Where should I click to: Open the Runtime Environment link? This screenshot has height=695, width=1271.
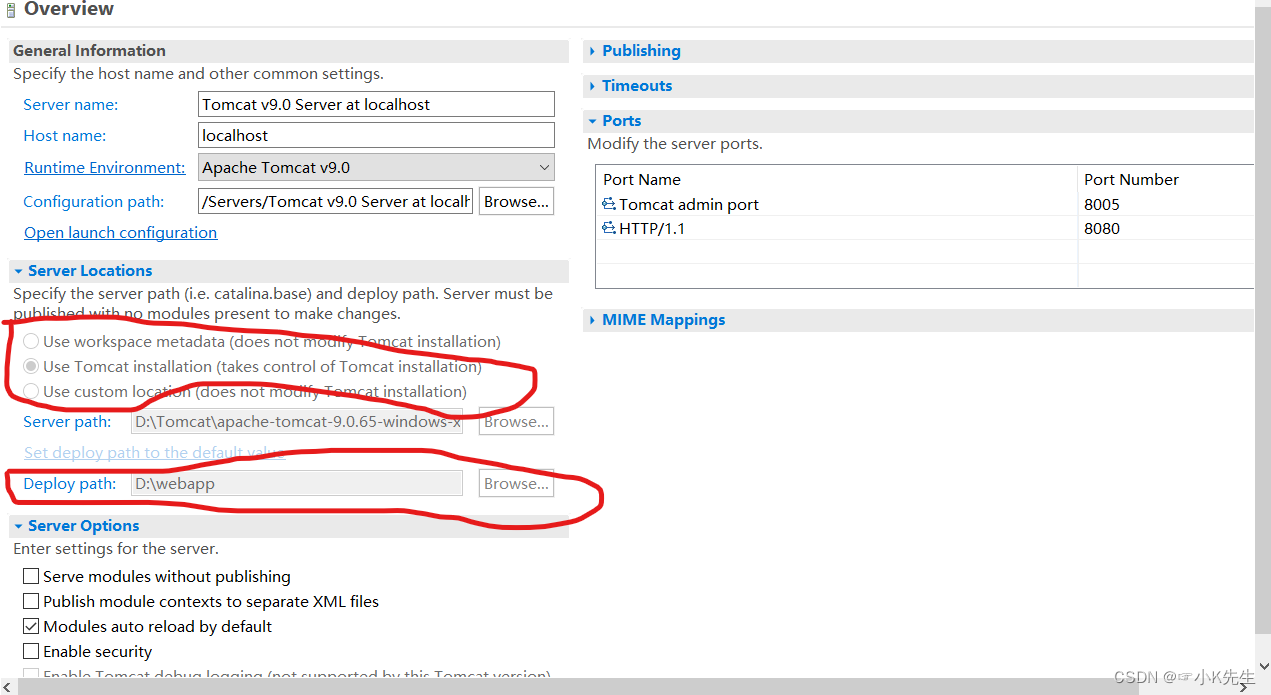click(x=105, y=167)
